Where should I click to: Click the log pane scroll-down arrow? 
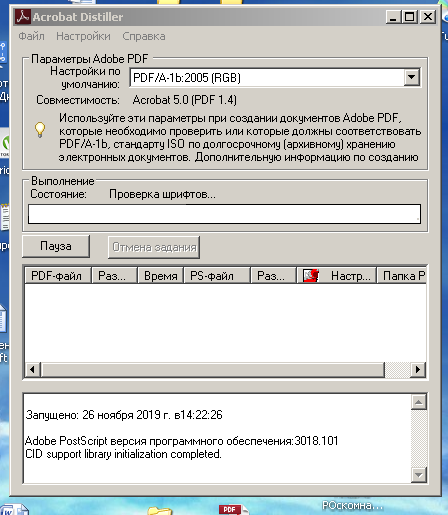pyautogui.click(x=419, y=474)
